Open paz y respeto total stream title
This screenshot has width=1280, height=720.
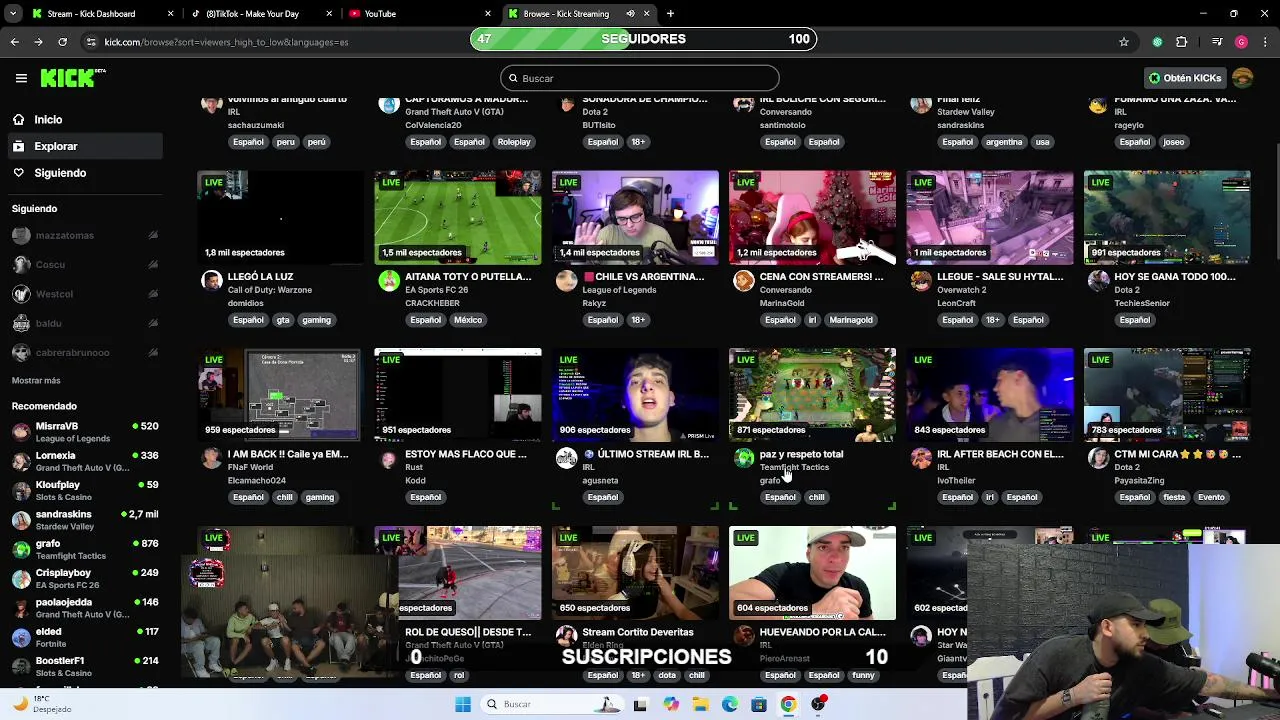(x=801, y=454)
